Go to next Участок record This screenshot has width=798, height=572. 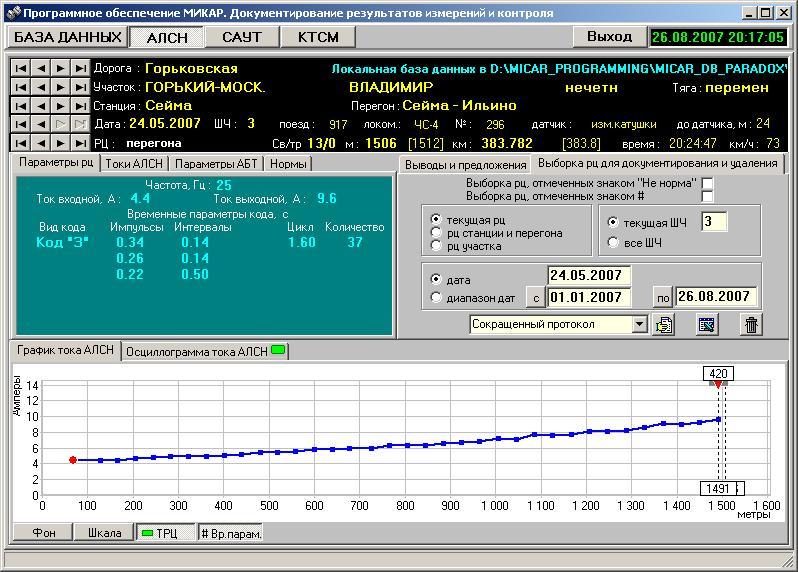[60, 87]
